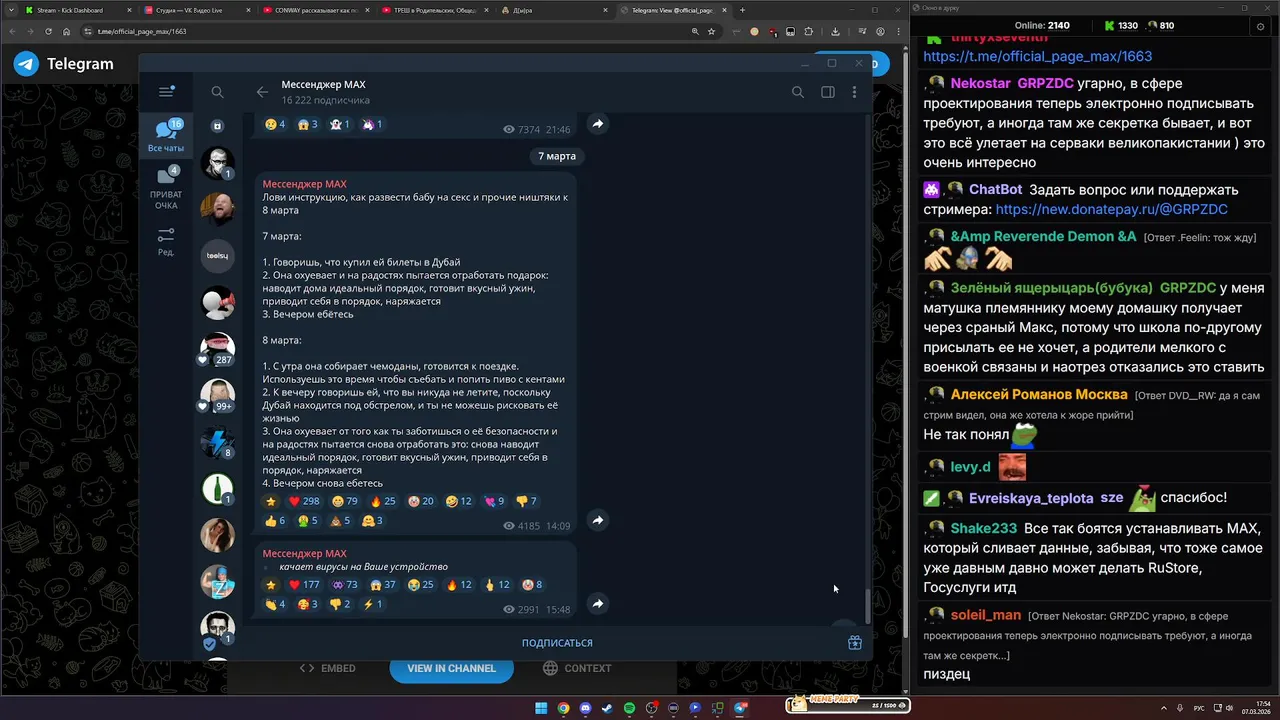Open Discord from the taskbar
This screenshot has width=1280, height=720.
[585, 708]
